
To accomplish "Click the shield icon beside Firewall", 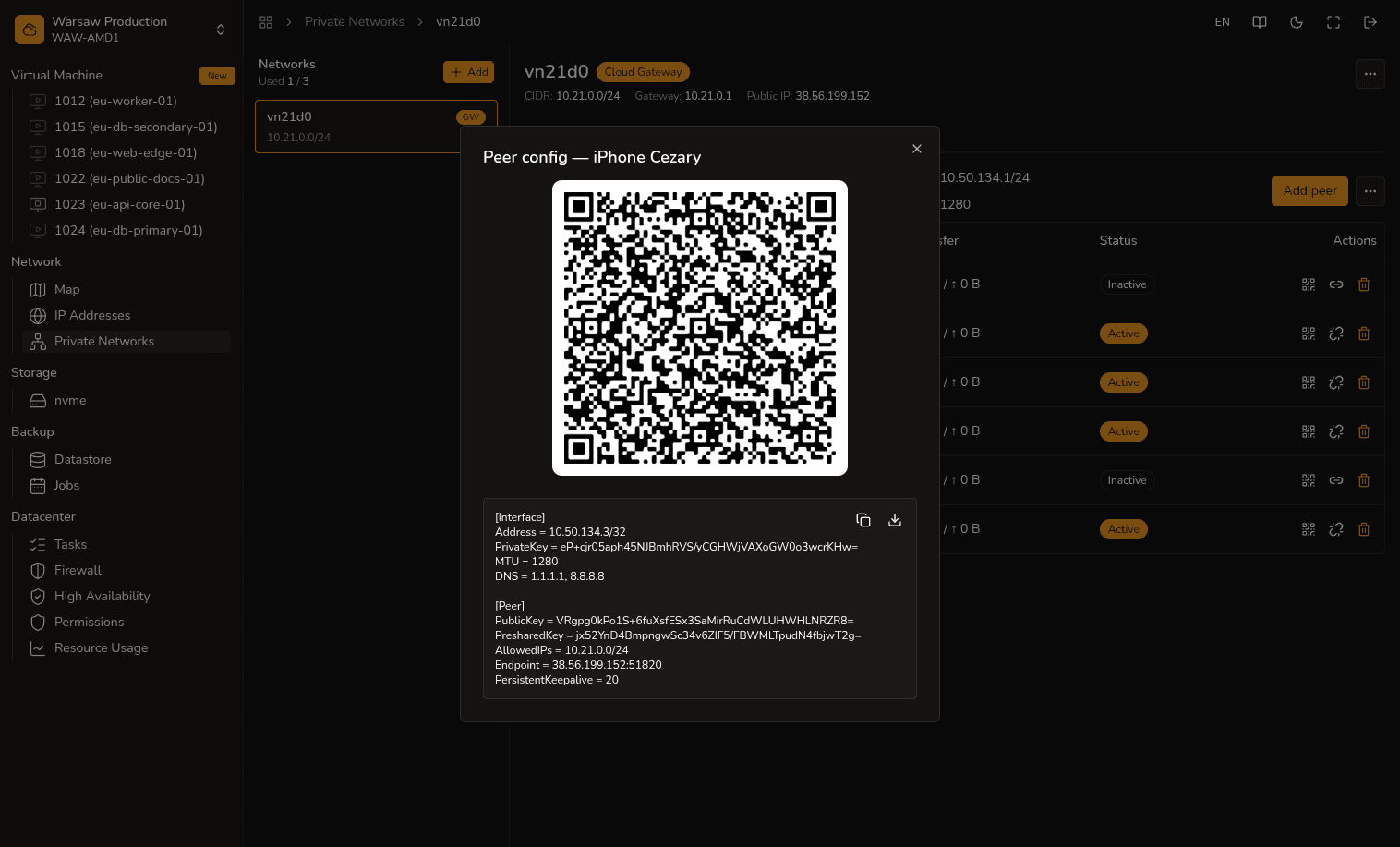I will pyautogui.click(x=38, y=570).
